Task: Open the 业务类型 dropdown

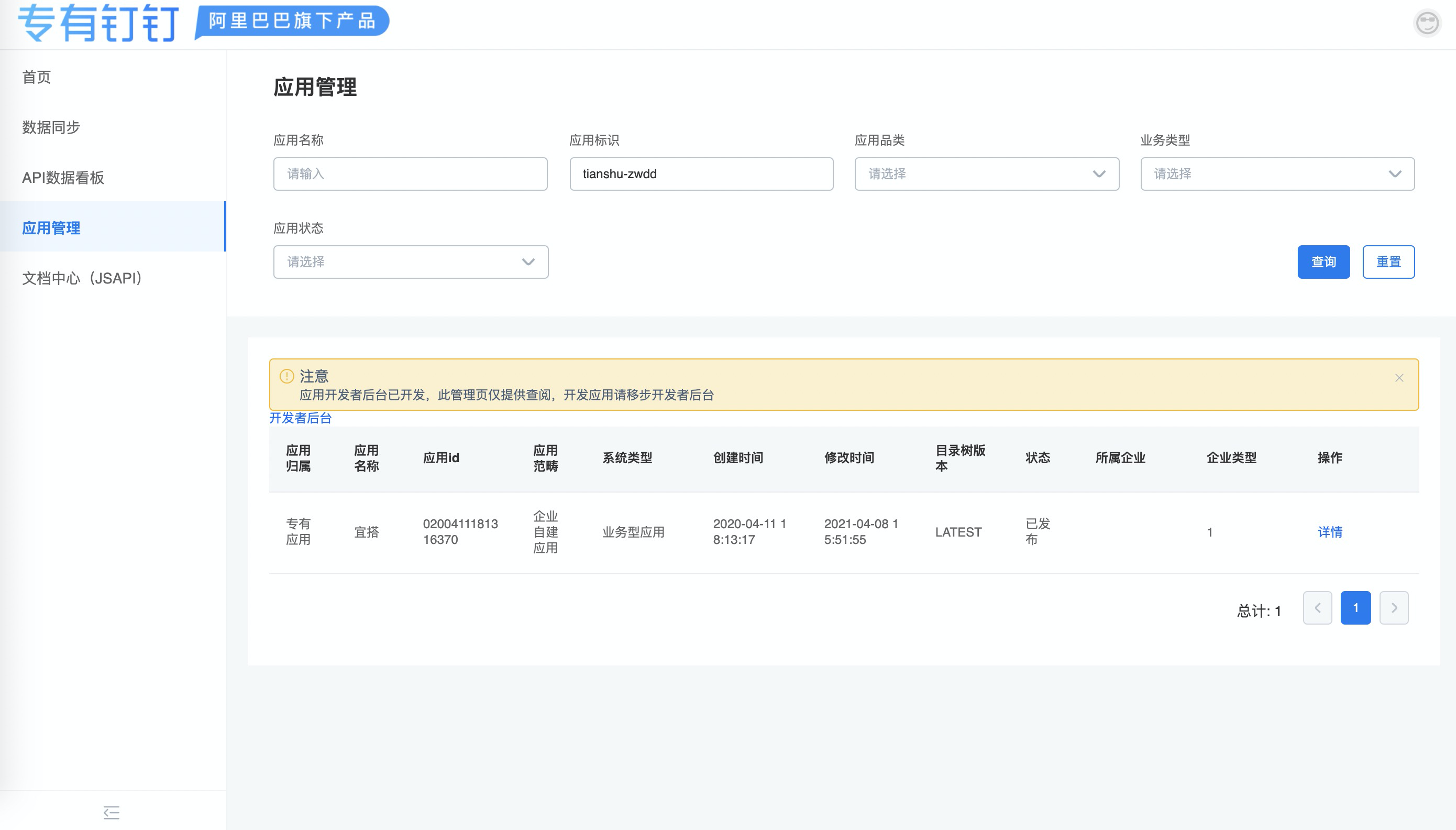Action: point(1276,174)
